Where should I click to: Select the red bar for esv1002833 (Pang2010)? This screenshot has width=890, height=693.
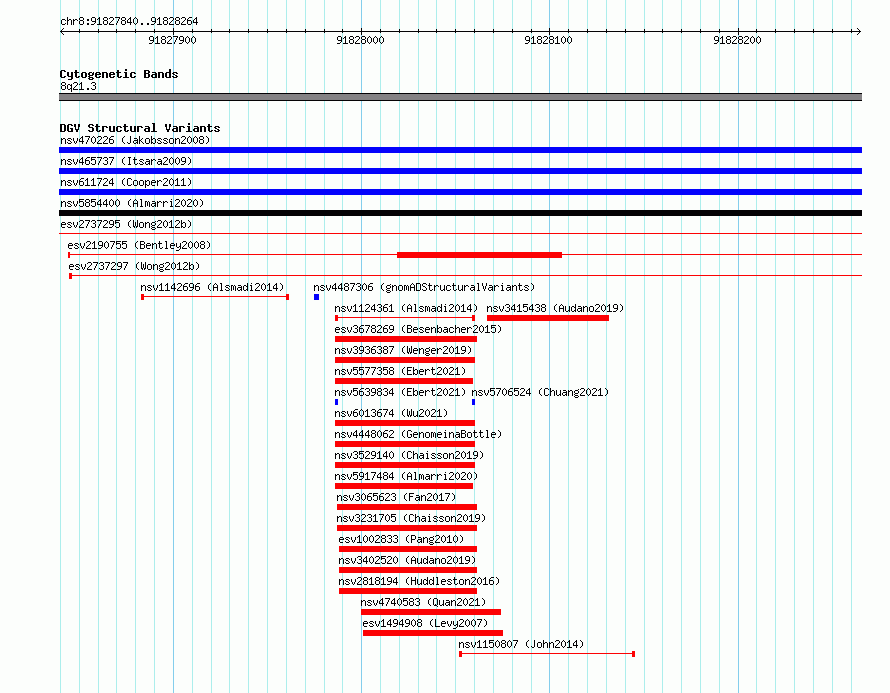coord(408,549)
